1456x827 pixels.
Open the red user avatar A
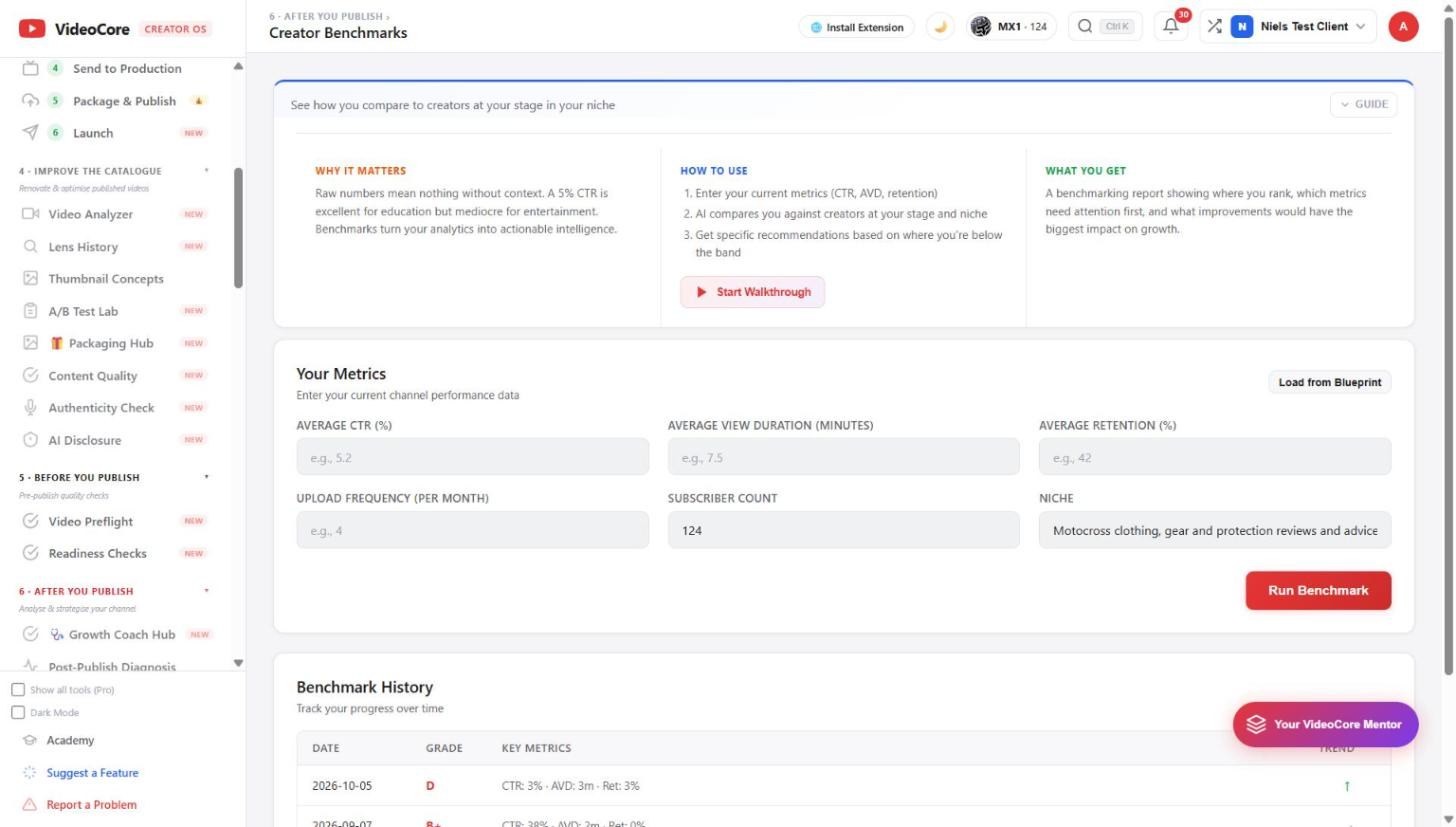pyautogui.click(x=1403, y=27)
